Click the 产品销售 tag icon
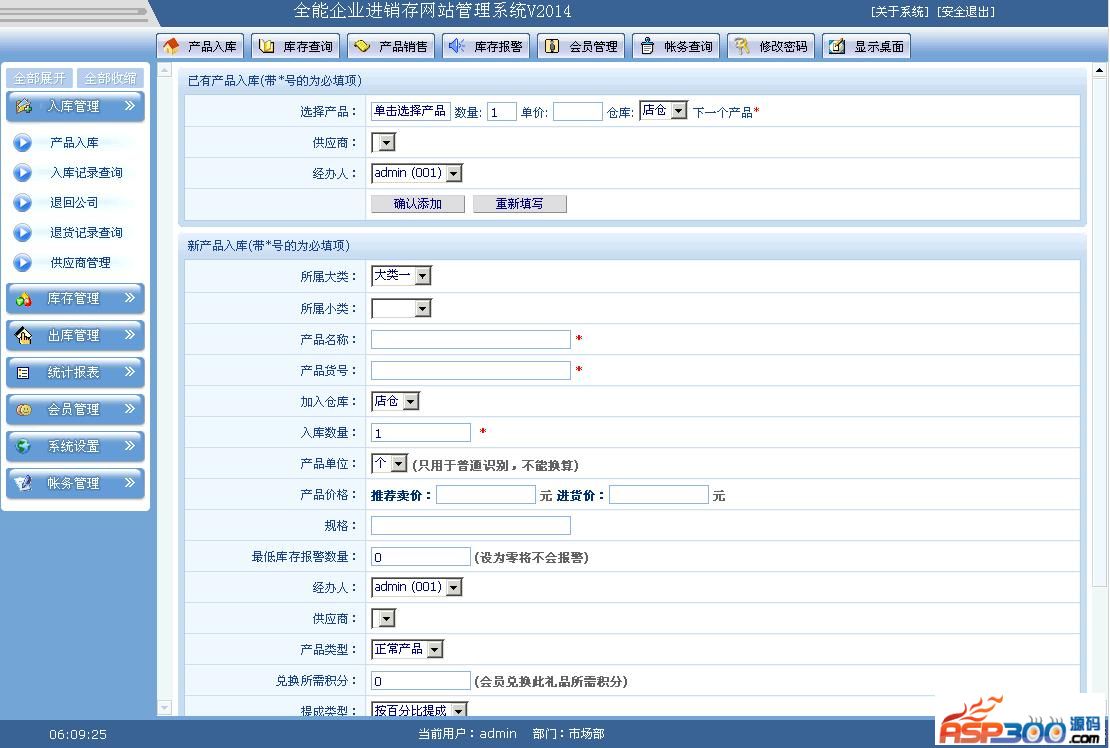The width and height of the screenshot is (1110, 748). pos(362,46)
